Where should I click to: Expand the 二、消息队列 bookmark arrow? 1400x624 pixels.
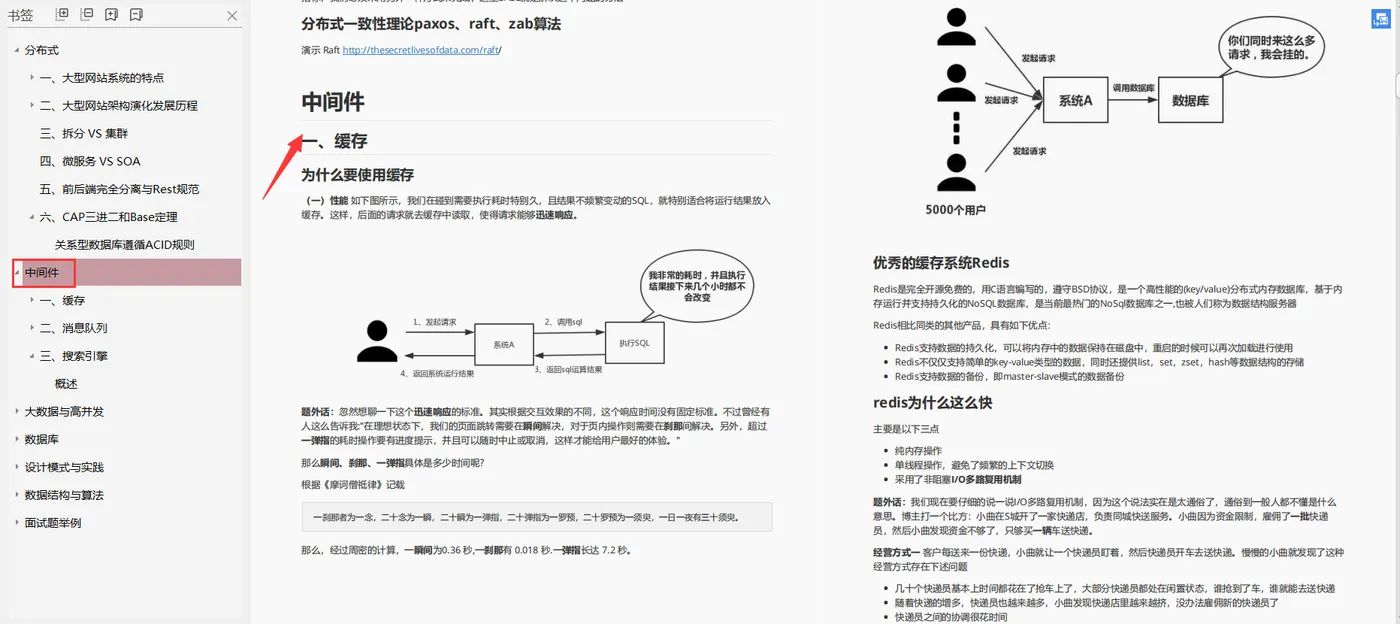point(33,328)
